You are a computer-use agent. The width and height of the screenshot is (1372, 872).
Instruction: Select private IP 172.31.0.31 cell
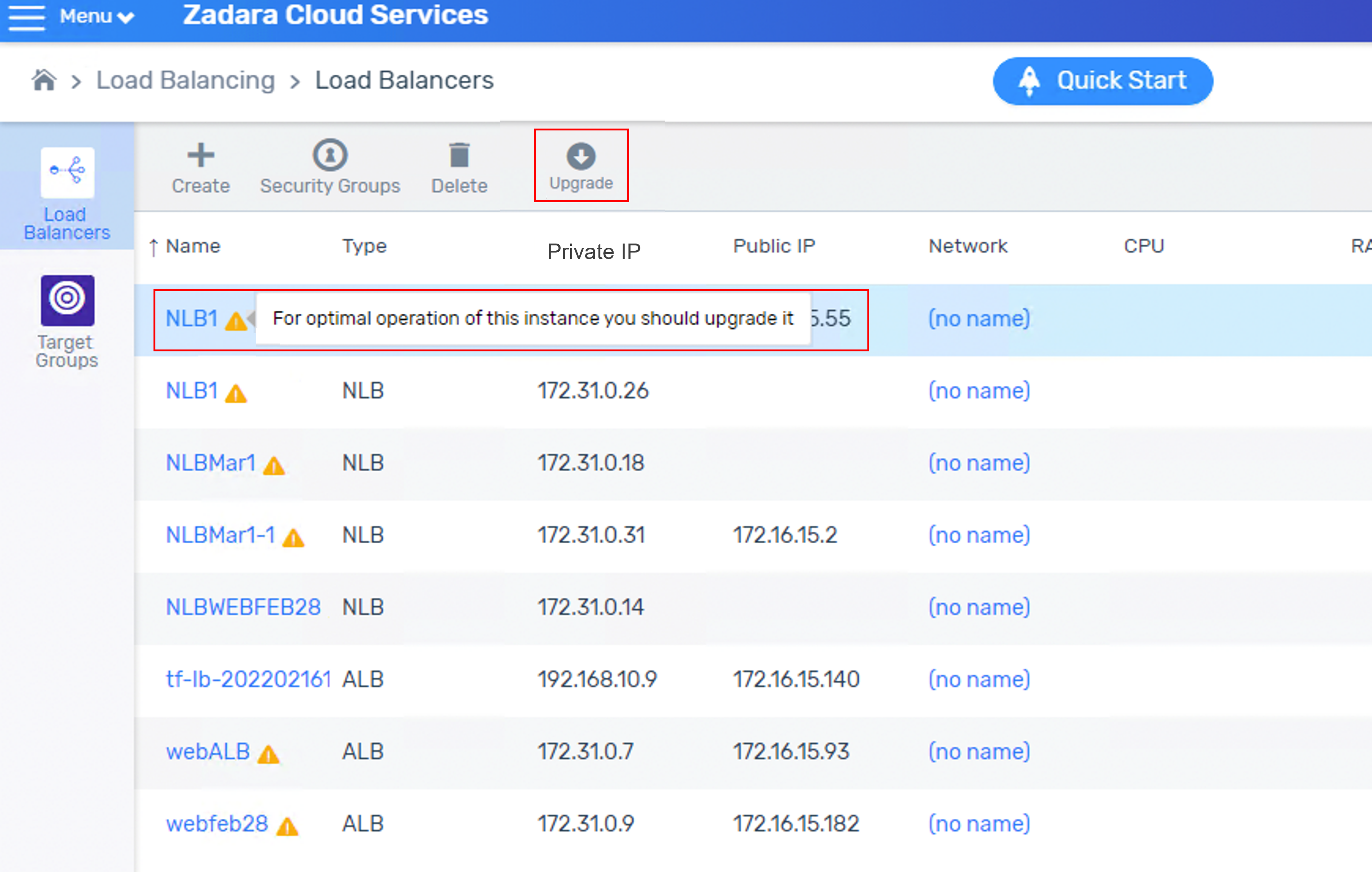tap(591, 535)
